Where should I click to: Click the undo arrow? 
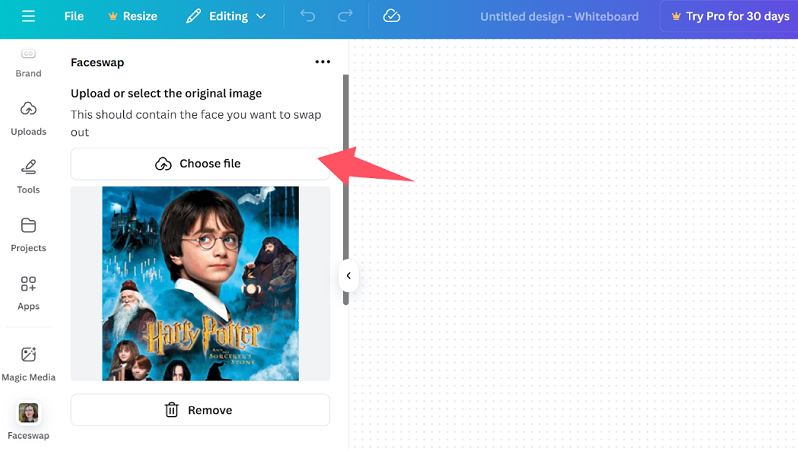click(x=307, y=16)
